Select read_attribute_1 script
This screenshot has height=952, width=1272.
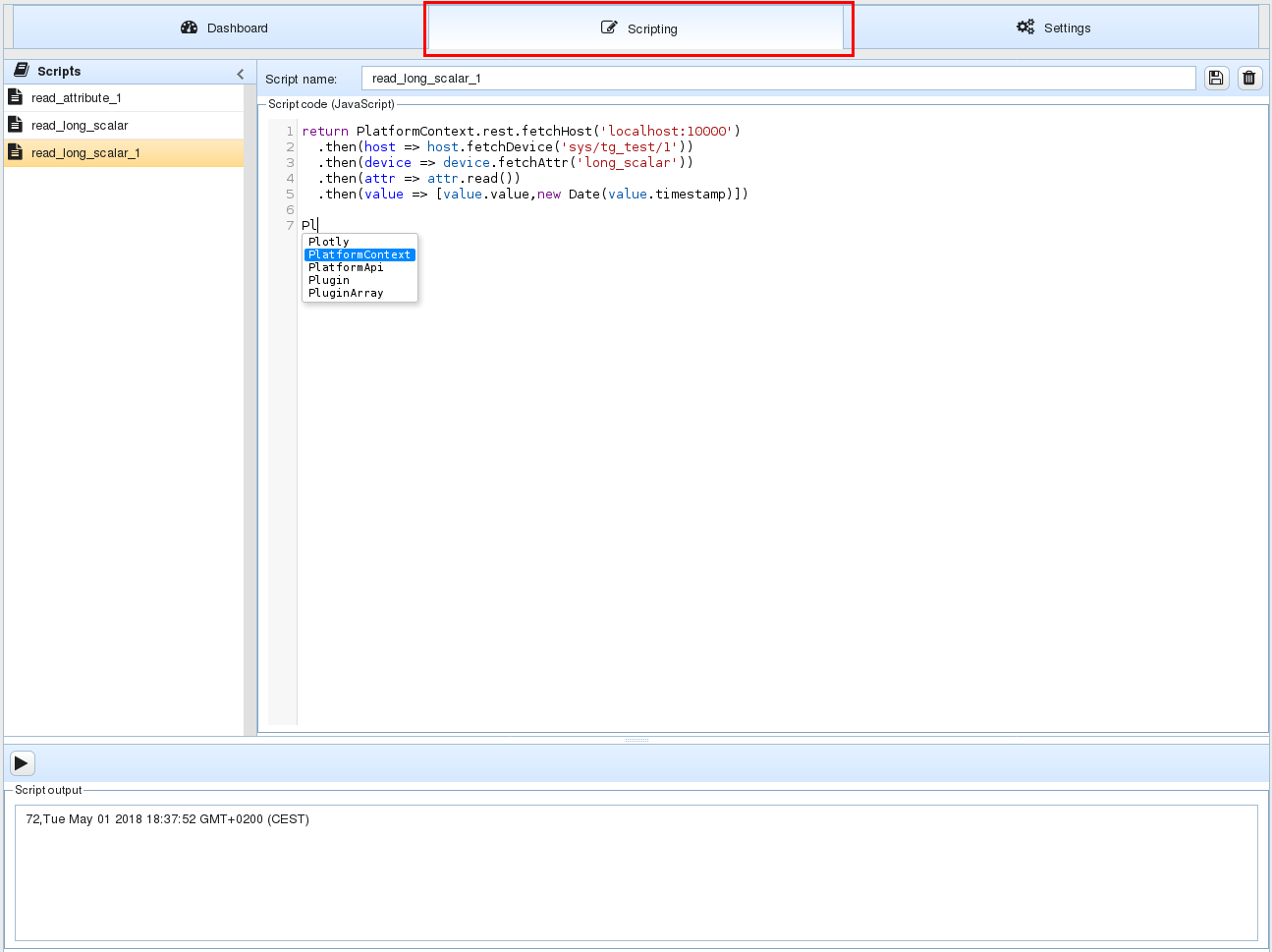(124, 98)
